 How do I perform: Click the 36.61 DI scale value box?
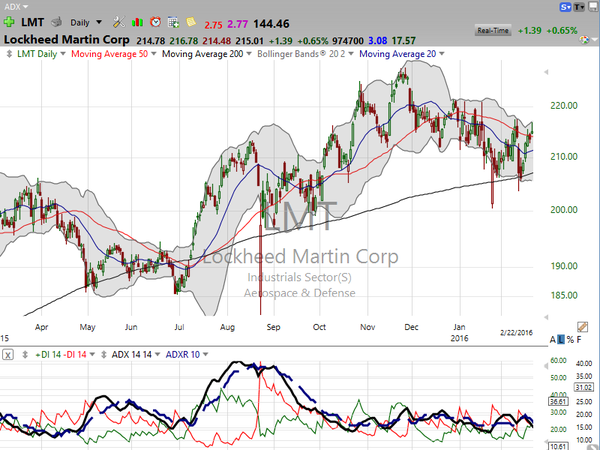click(558, 401)
